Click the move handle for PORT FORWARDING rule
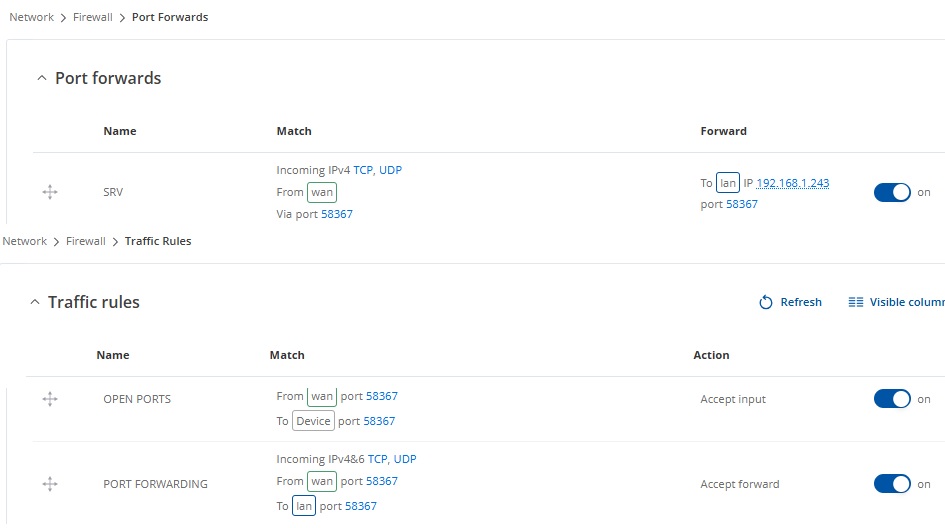 pos(50,484)
